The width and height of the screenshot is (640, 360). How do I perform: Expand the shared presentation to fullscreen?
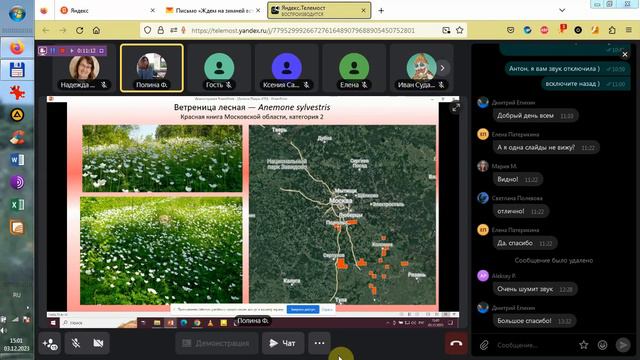[456, 108]
